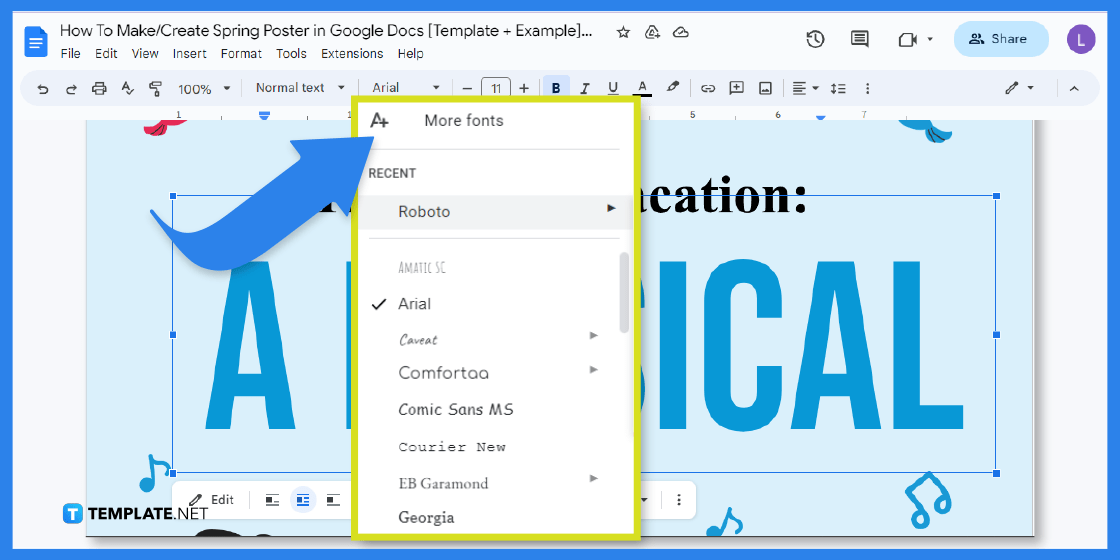1120x560 pixels.
Task: Toggle bold formatting
Action: [556, 89]
